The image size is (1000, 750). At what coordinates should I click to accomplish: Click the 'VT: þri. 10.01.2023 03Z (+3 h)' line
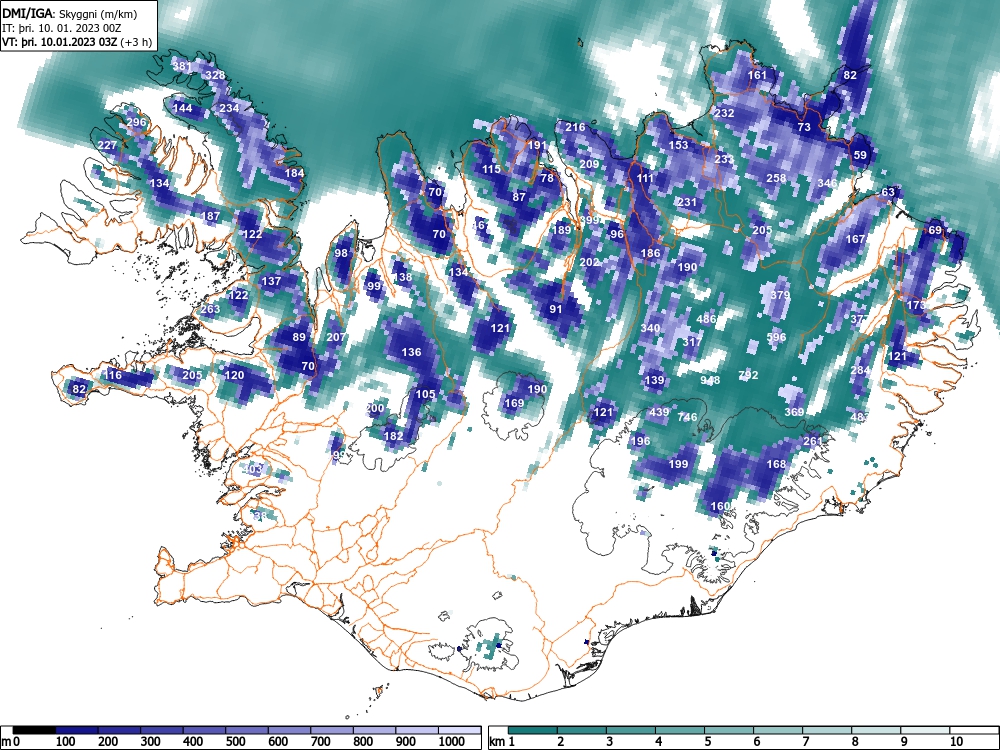(x=77, y=43)
